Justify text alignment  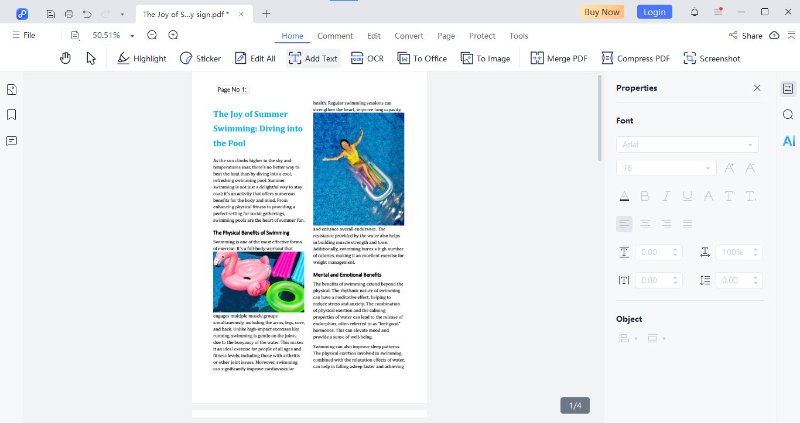(x=688, y=223)
